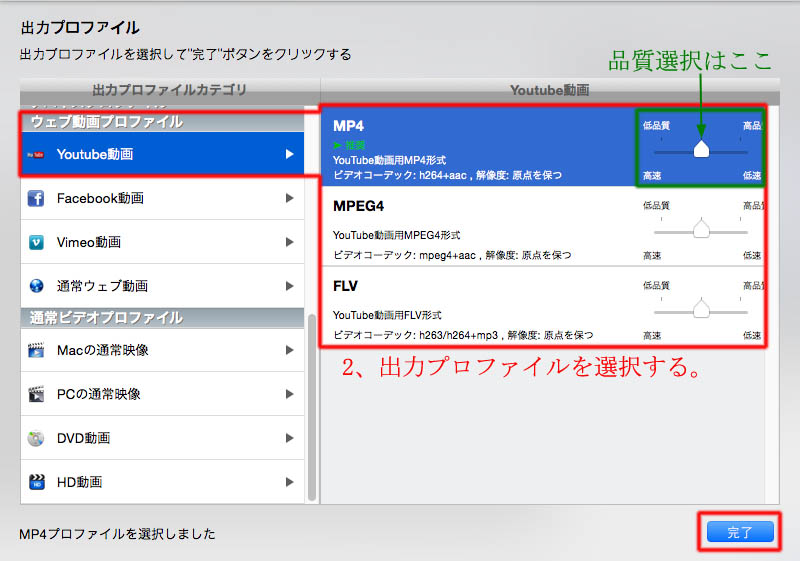Click the Youtube動画 column header
This screenshot has height=561, width=800.
tap(549, 90)
